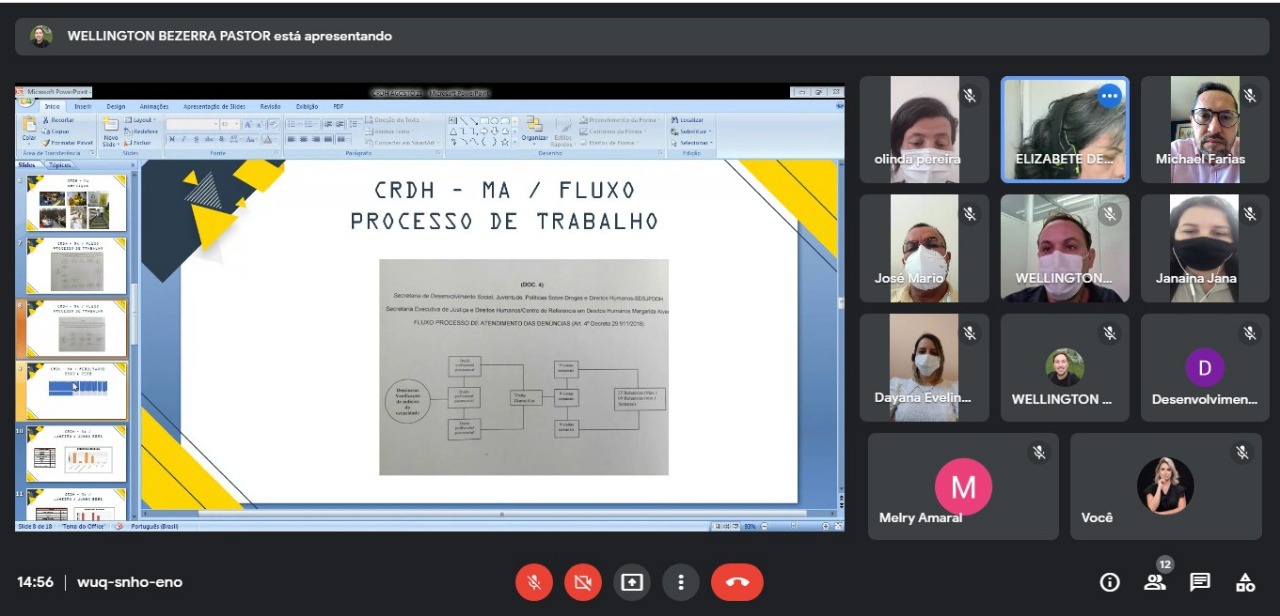Click the present screen button
Image resolution: width=1280 pixels, height=616 pixels.
(632, 582)
